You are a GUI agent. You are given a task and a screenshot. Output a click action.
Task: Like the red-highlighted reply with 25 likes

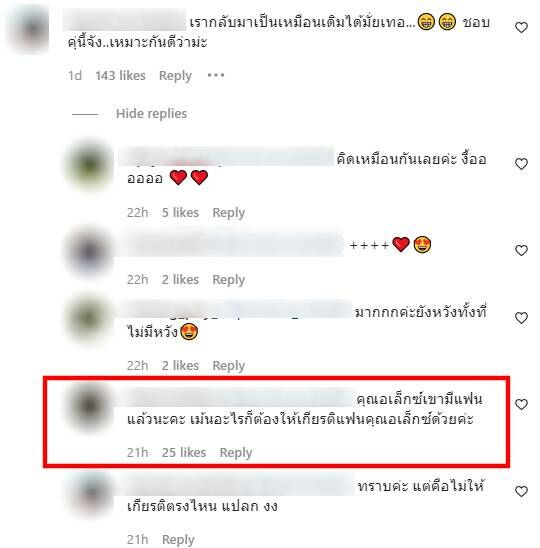pos(521,404)
